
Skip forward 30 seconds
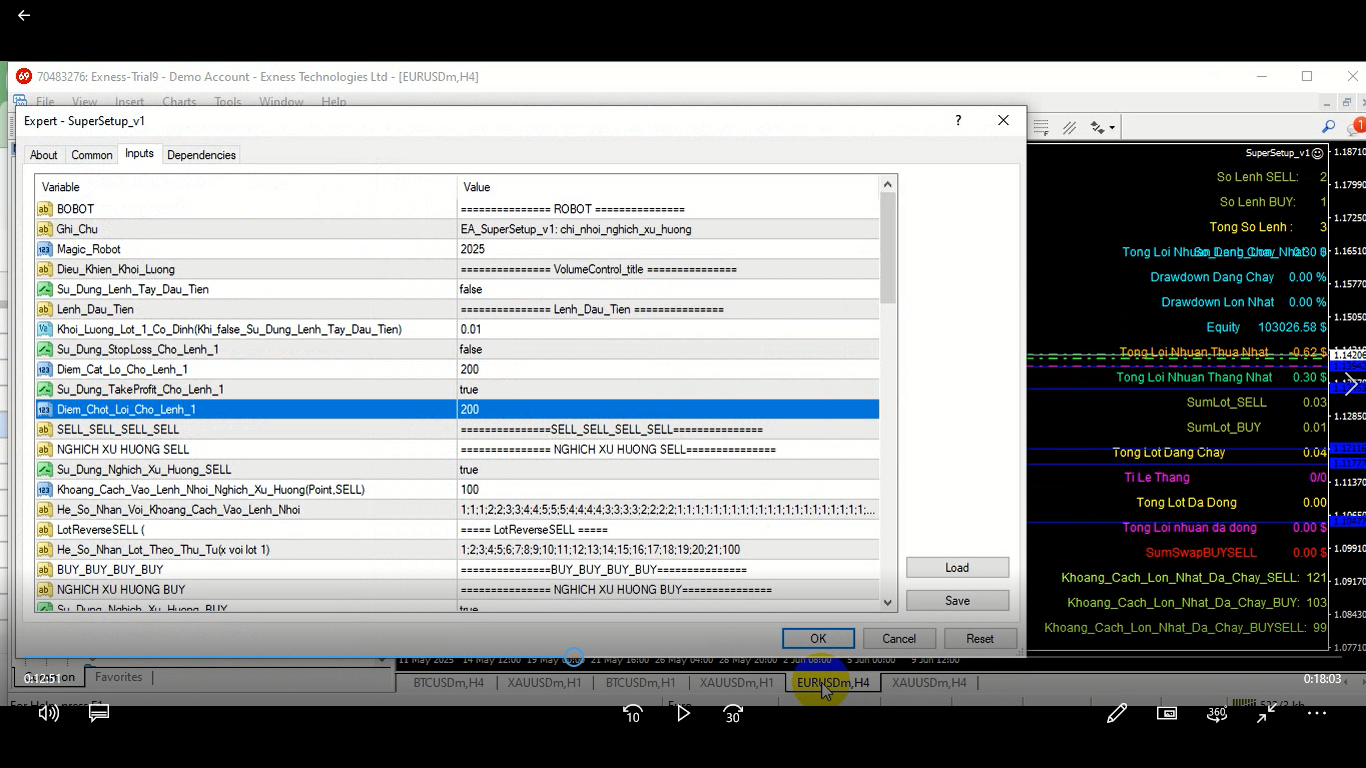733,714
